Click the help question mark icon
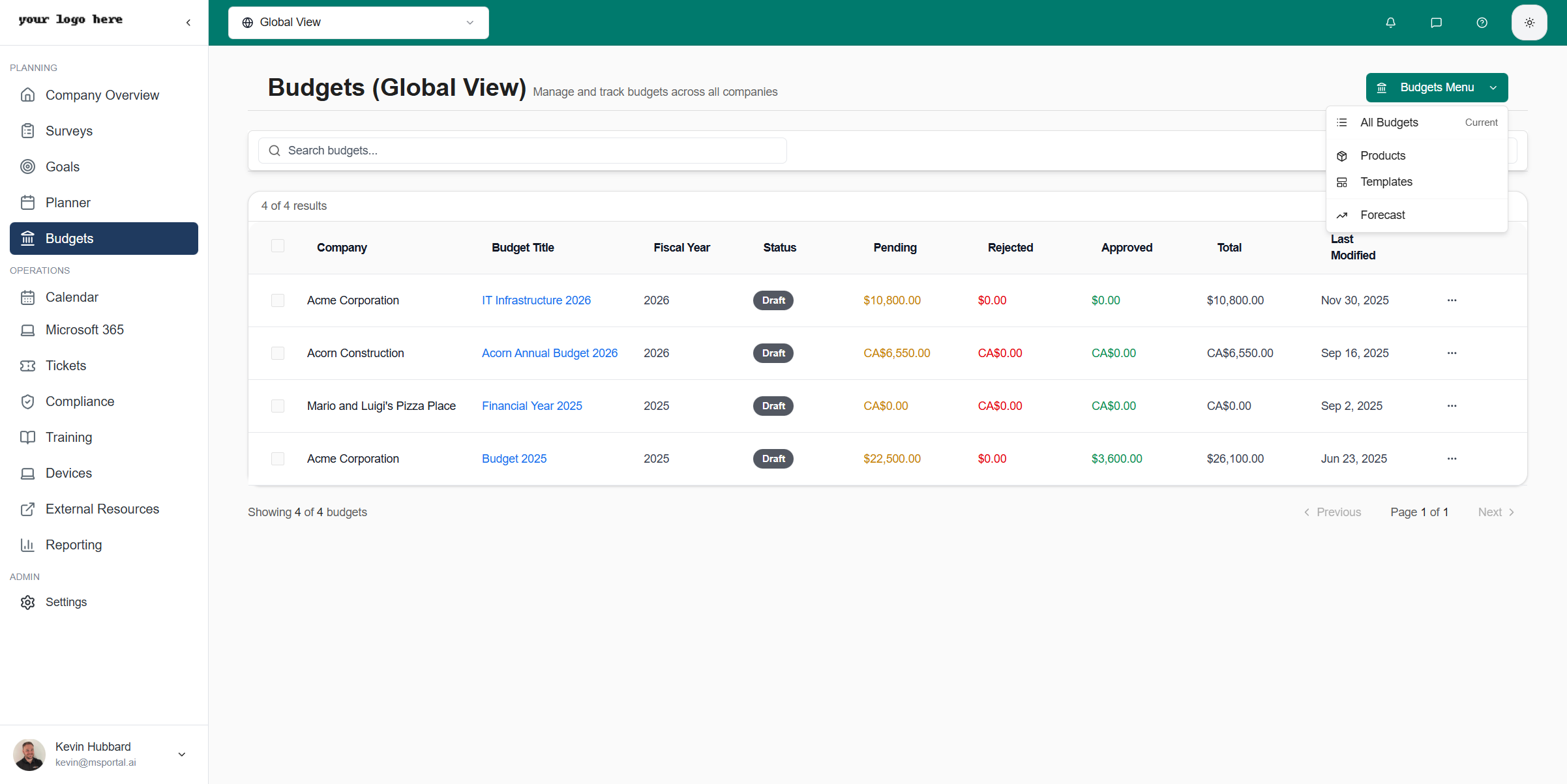The height and width of the screenshot is (784, 1567). click(1482, 23)
